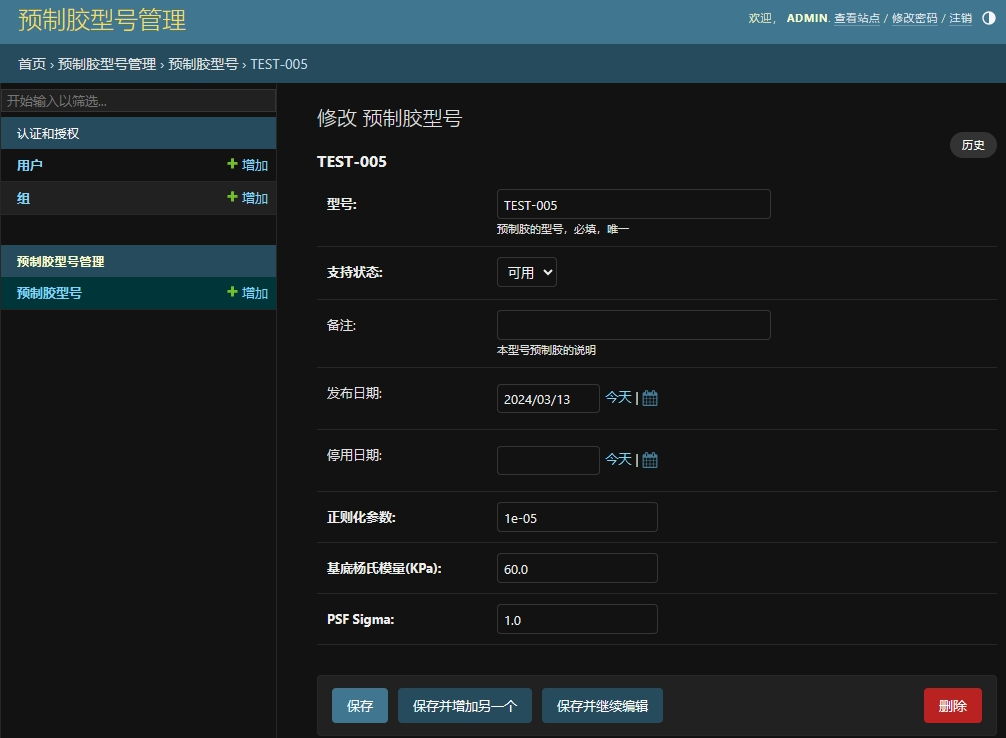Open 用户 in the sidebar
Viewport: 1006px width, 738px height.
point(30,165)
